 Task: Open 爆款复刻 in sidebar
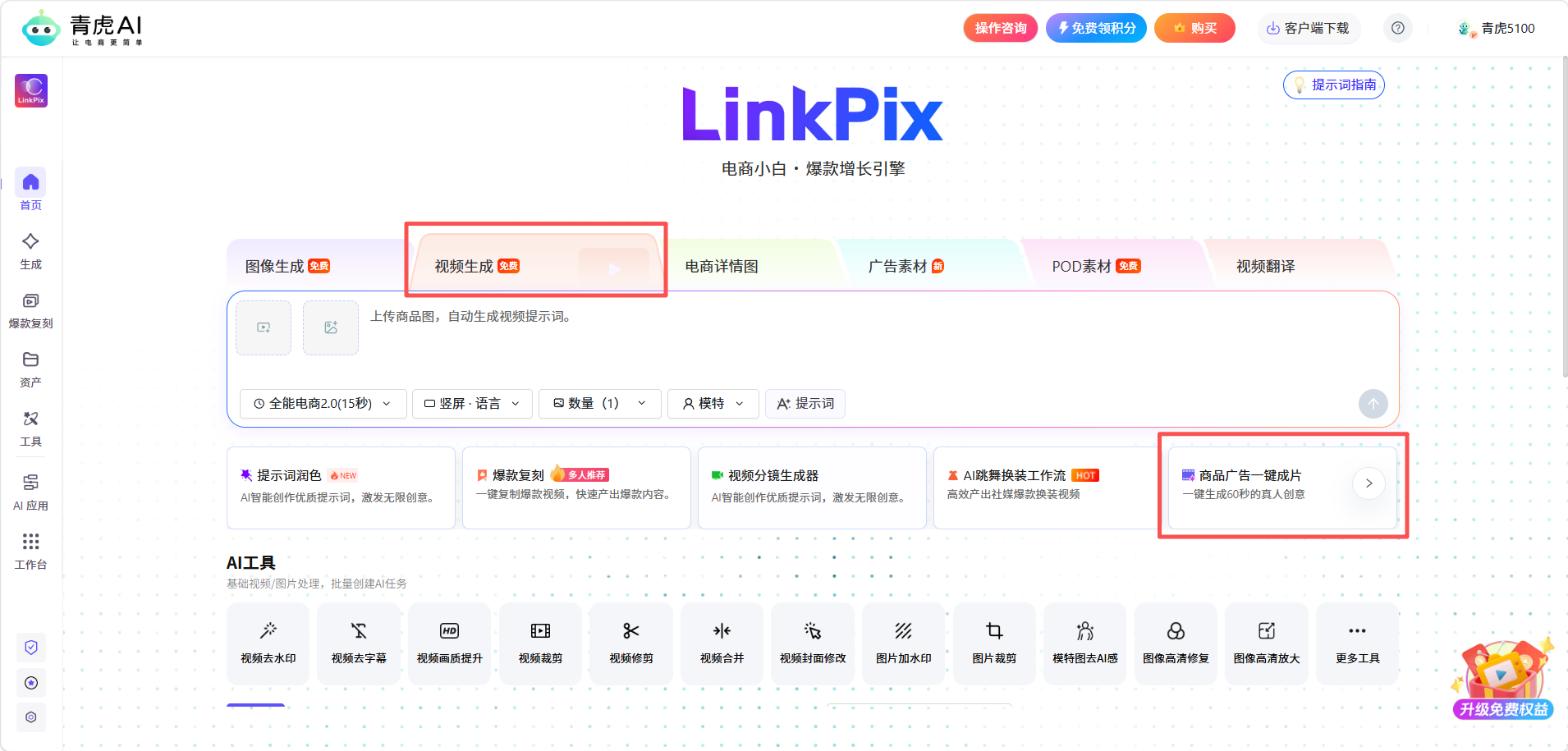click(x=30, y=310)
